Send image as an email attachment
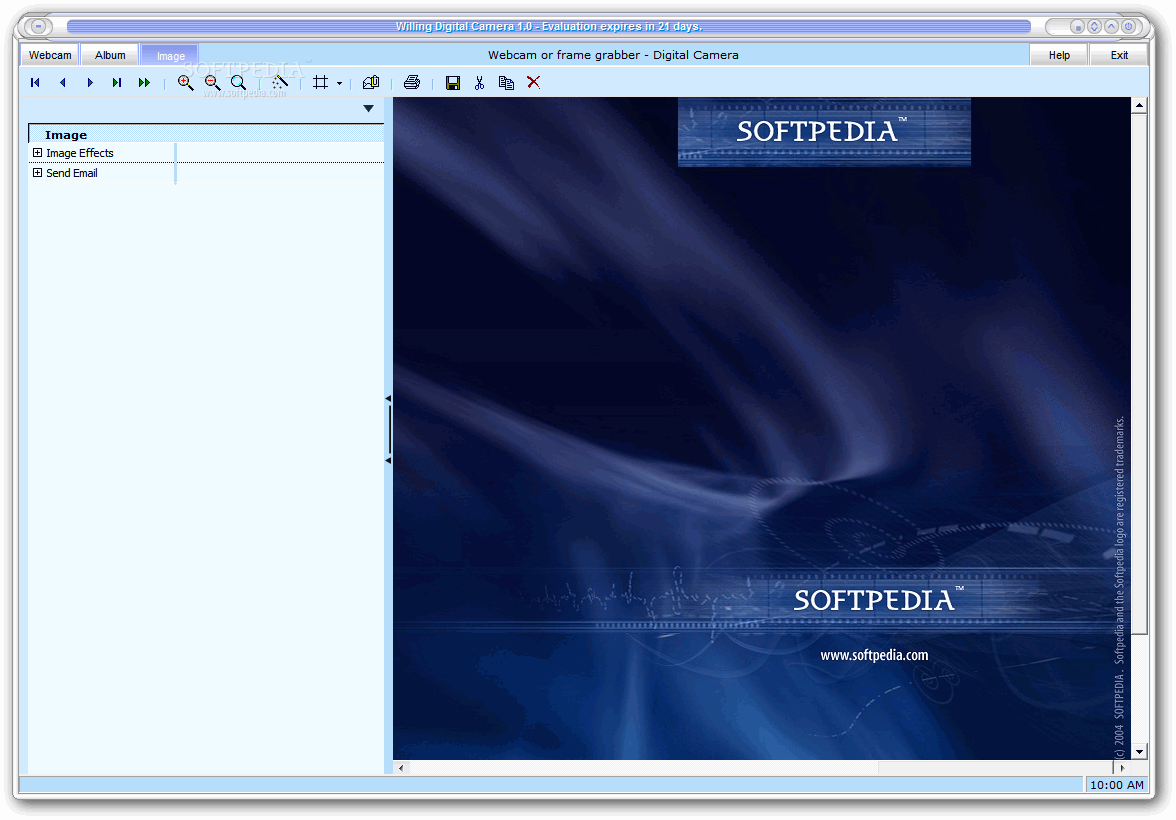This screenshot has height=820, width=1176. coord(371,83)
